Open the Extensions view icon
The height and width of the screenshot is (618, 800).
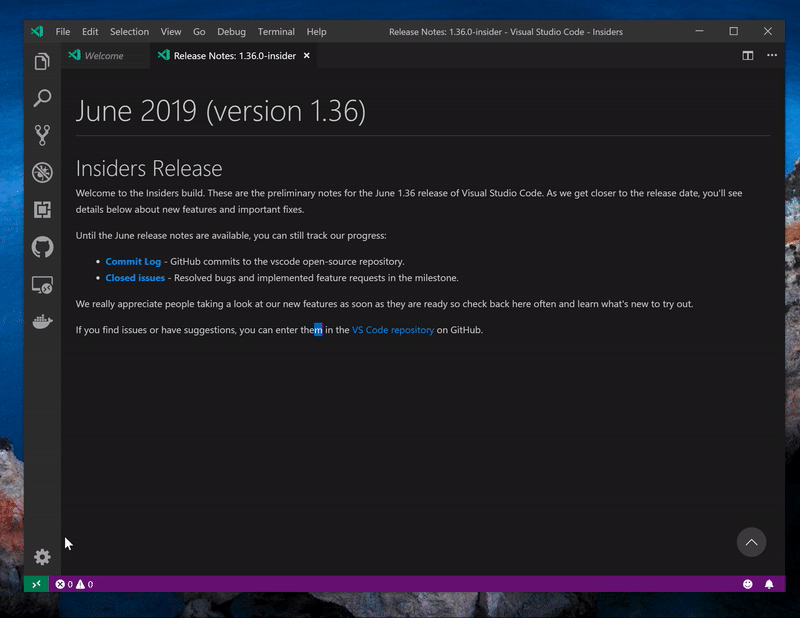[x=42, y=210]
